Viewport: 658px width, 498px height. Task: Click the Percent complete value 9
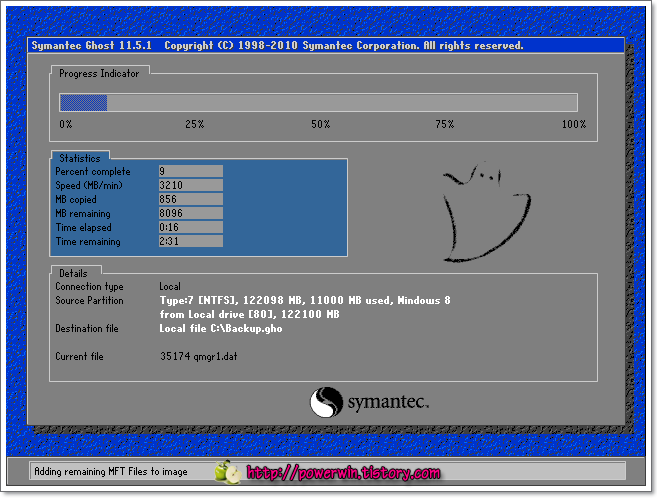coord(191,171)
